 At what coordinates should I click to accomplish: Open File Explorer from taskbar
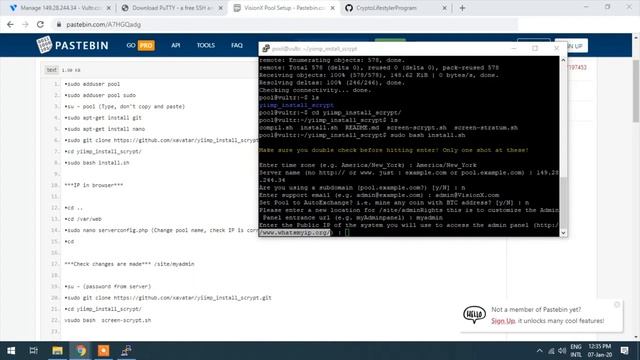pyautogui.click(x=57, y=351)
